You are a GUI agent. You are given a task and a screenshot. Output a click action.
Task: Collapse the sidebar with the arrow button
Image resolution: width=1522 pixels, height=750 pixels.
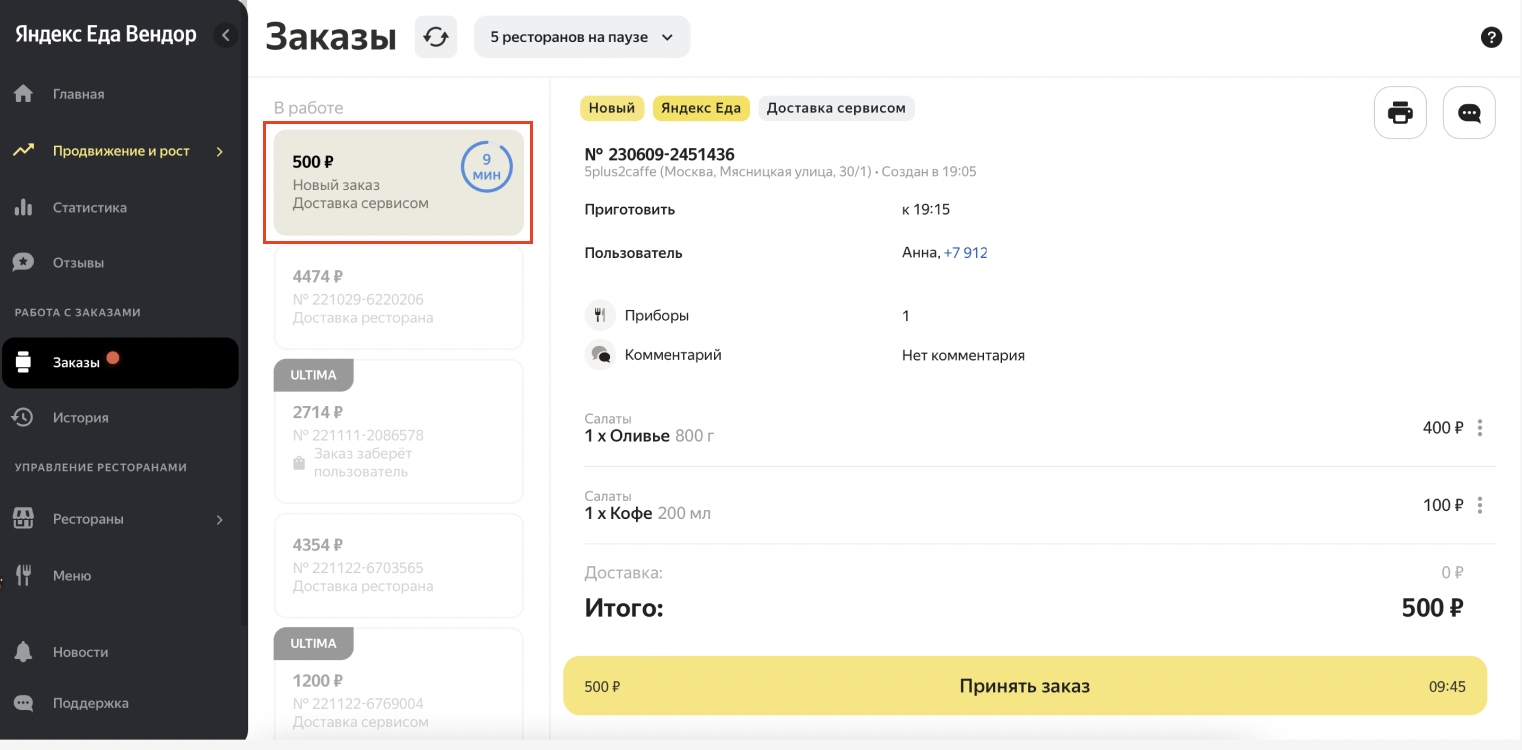click(x=226, y=35)
